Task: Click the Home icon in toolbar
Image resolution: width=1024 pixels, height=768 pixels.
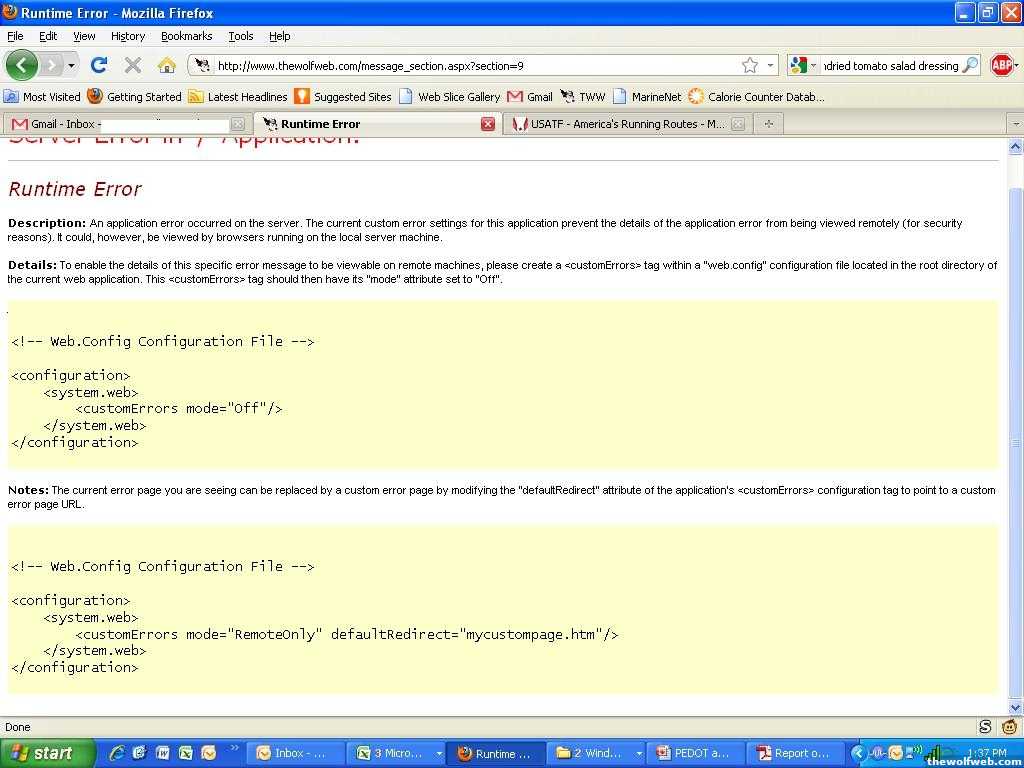Action: (x=166, y=65)
